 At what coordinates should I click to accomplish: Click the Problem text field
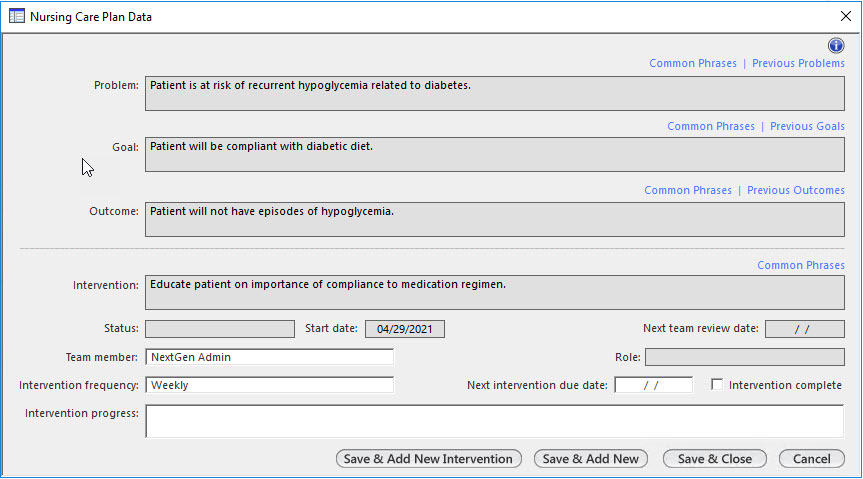coord(495,94)
